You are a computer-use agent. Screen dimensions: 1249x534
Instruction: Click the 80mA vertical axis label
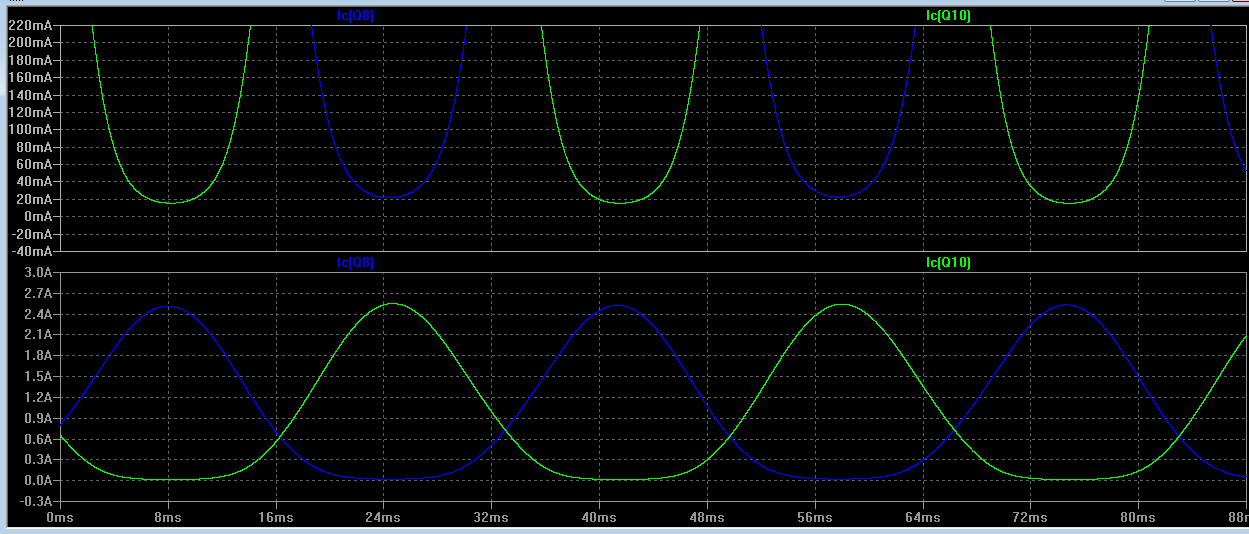coord(34,147)
